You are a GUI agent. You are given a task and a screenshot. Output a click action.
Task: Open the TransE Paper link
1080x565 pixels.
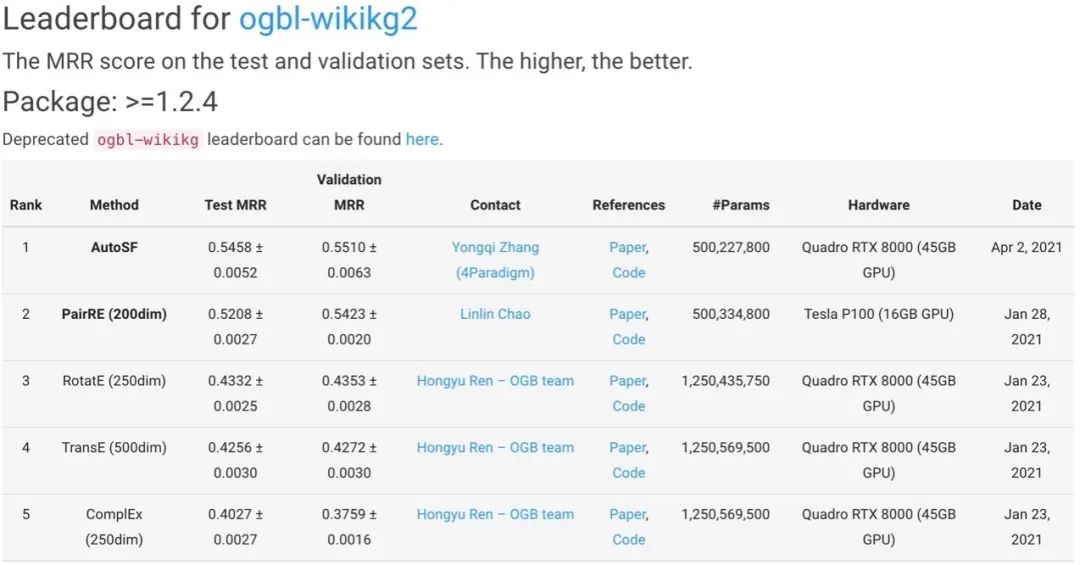(x=627, y=448)
